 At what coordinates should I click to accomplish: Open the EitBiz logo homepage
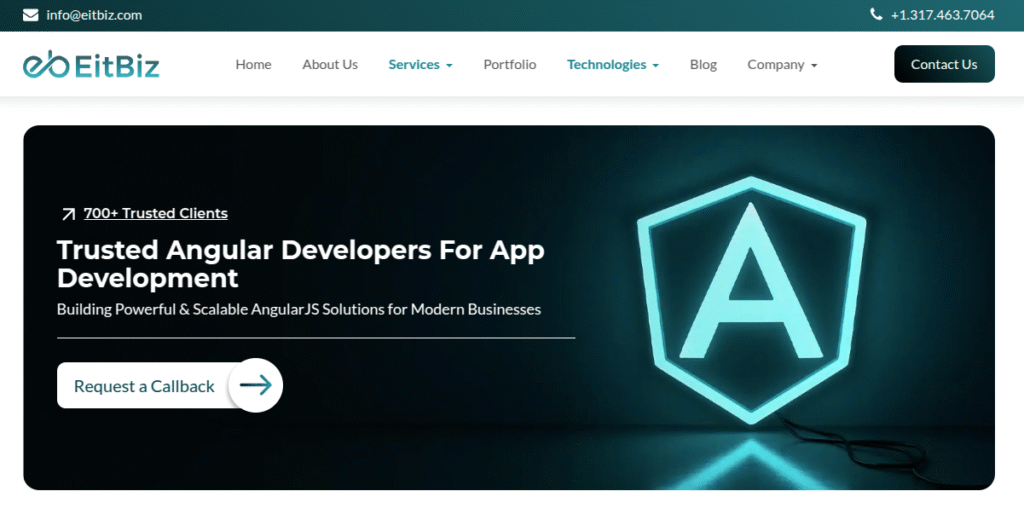tap(91, 65)
